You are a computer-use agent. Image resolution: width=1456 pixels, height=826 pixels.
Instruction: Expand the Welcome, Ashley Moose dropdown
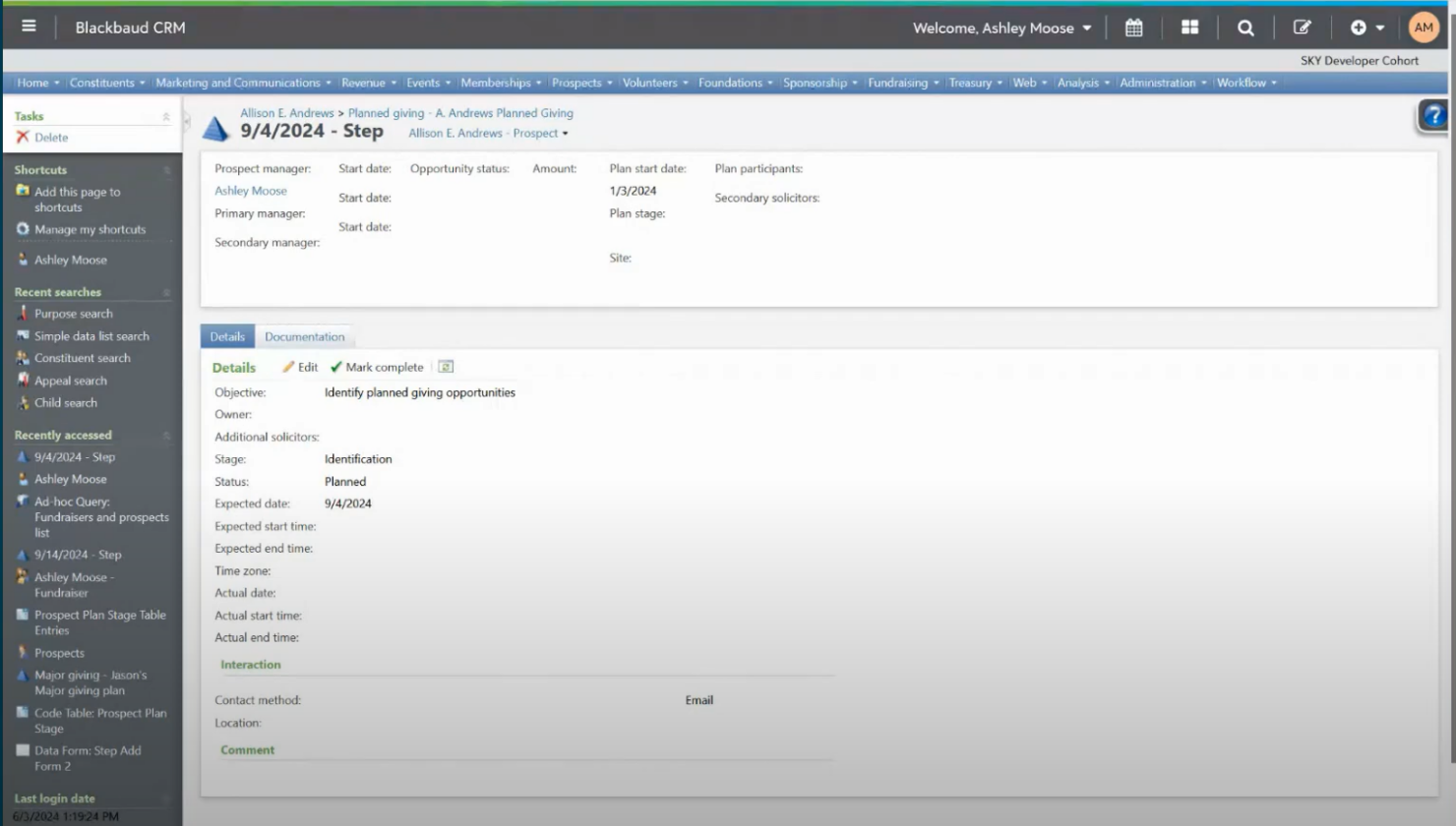coord(1001,28)
